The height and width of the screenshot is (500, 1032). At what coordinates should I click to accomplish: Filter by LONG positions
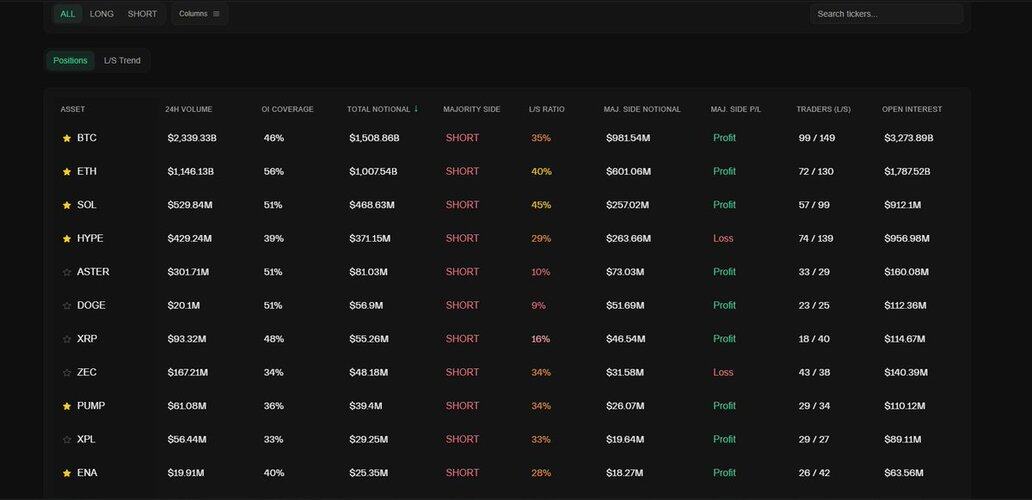coord(101,14)
